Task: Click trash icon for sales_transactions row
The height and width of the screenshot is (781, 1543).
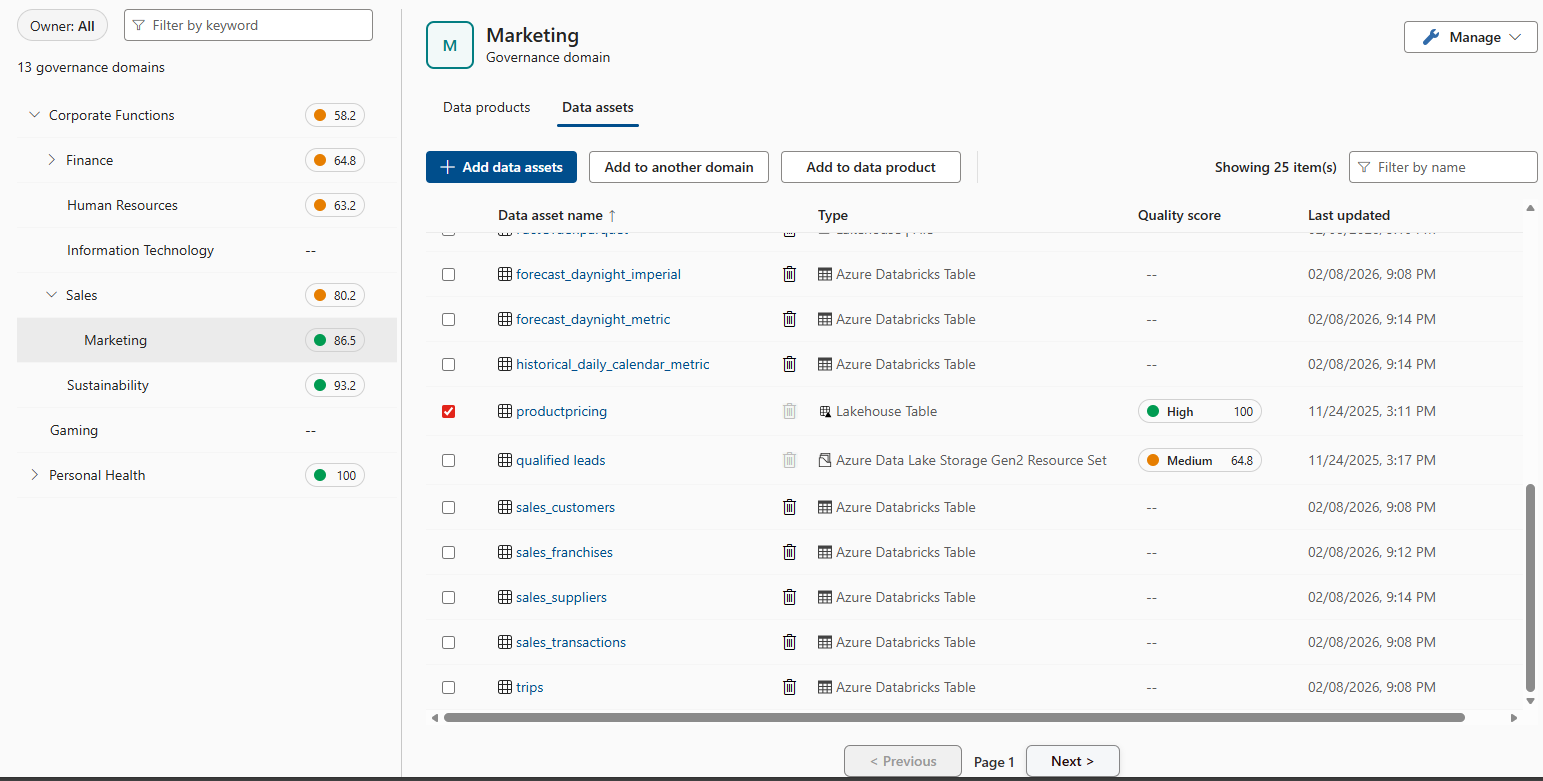Action: (789, 642)
